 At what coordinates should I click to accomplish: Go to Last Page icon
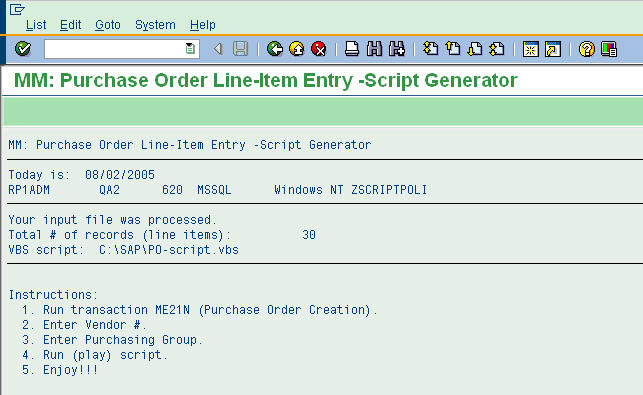[497, 49]
